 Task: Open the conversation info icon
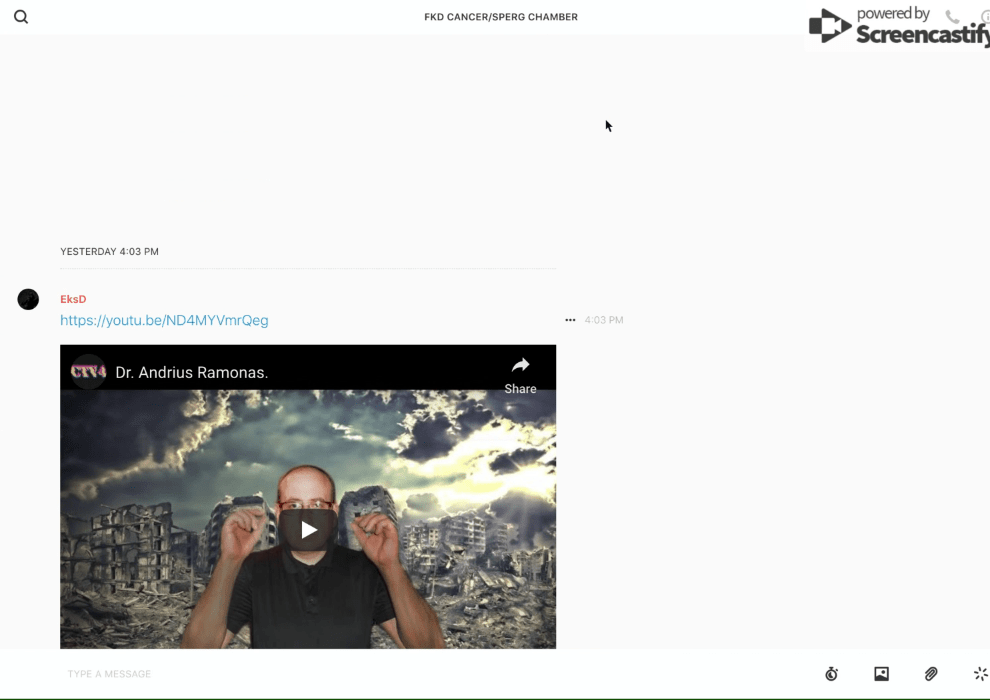pos(984,17)
